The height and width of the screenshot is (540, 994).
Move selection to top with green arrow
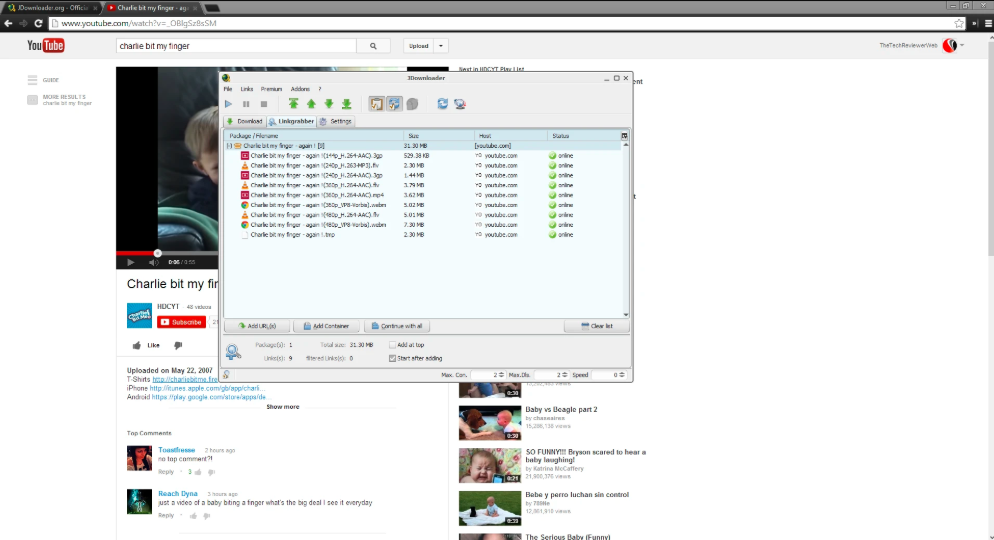point(293,104)
